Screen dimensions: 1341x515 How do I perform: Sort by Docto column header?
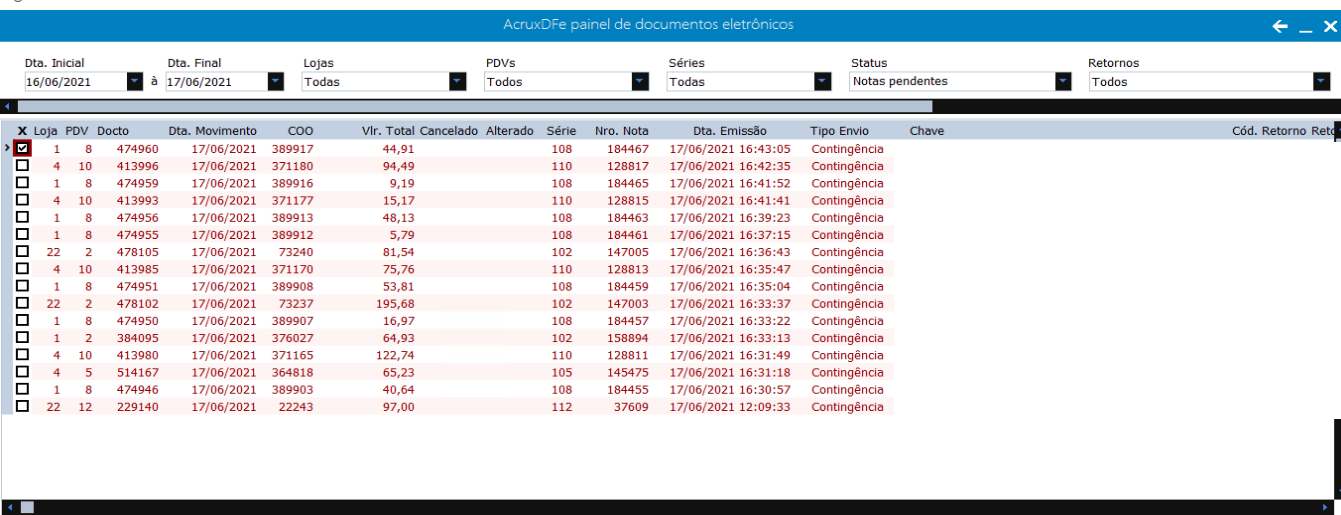point(113,131)
